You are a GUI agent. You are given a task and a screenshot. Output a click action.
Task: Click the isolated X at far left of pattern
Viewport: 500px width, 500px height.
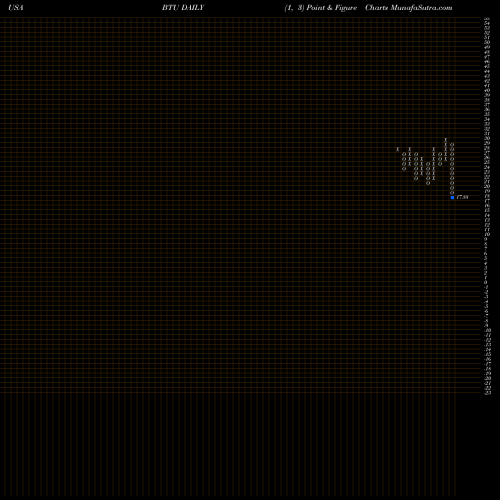(398, 150)
